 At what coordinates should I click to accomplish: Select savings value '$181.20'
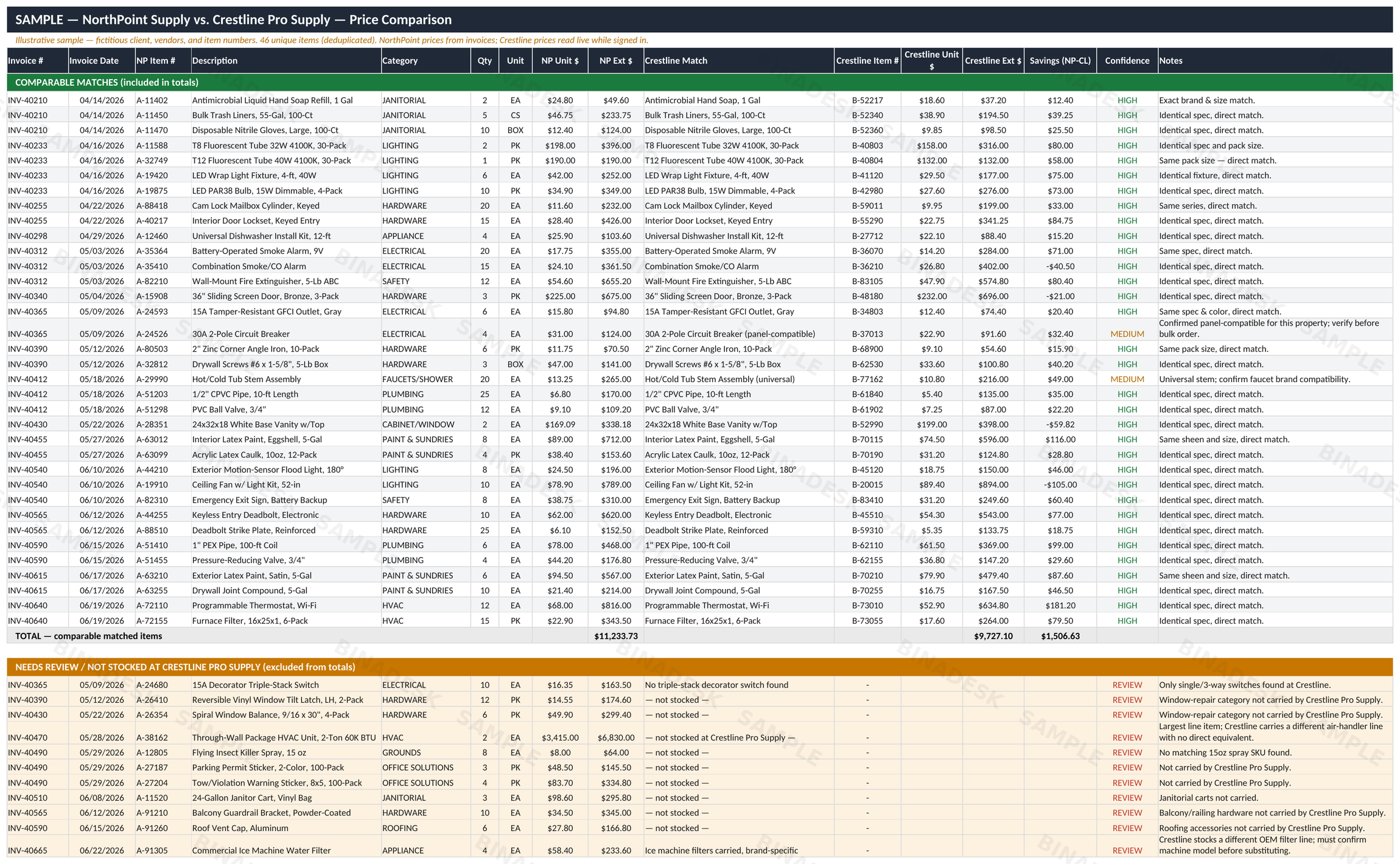click(1060, 605)
